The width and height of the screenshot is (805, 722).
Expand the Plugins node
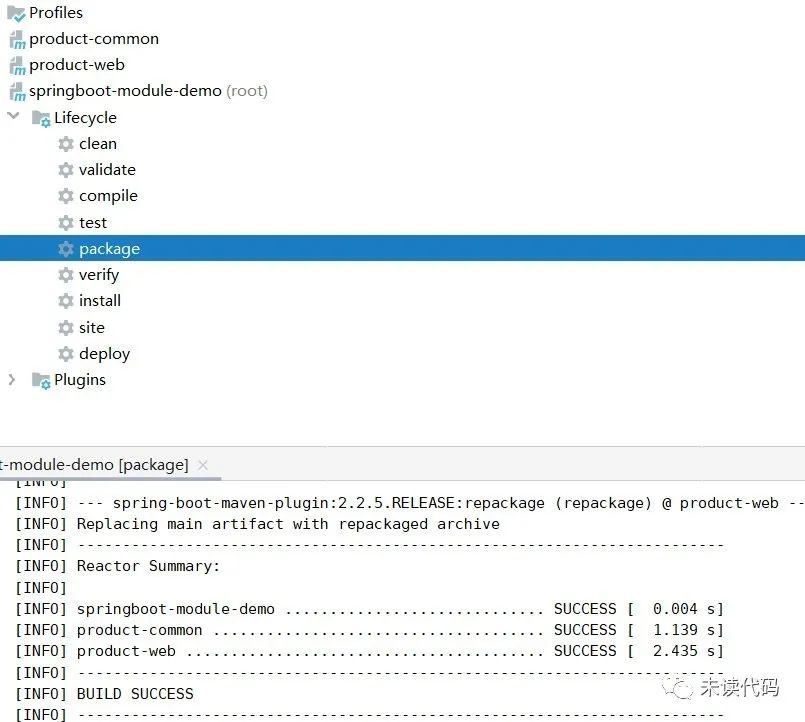(x=12, y=379)
